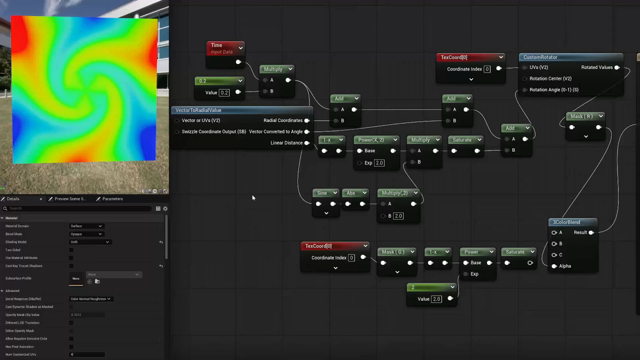Open the property matrix grid icon

(158, 209)
